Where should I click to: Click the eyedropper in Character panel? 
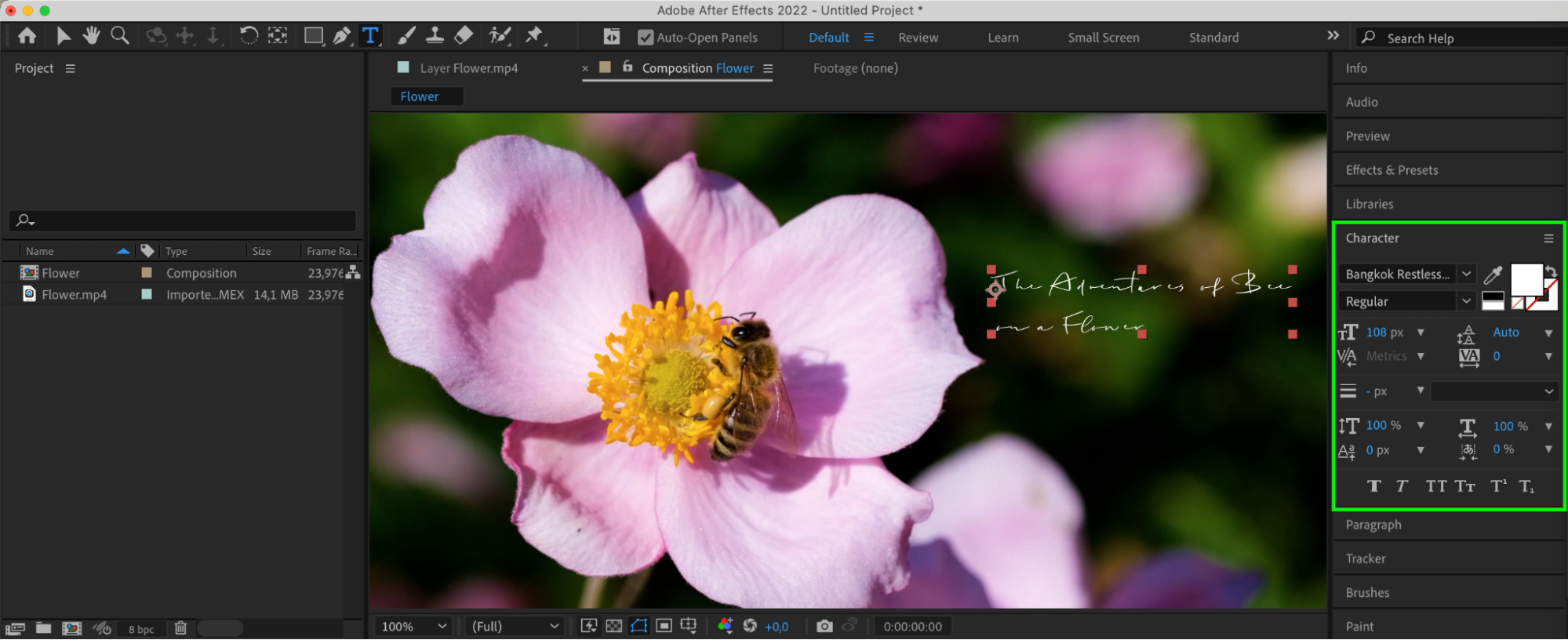tap(1493, 275)
